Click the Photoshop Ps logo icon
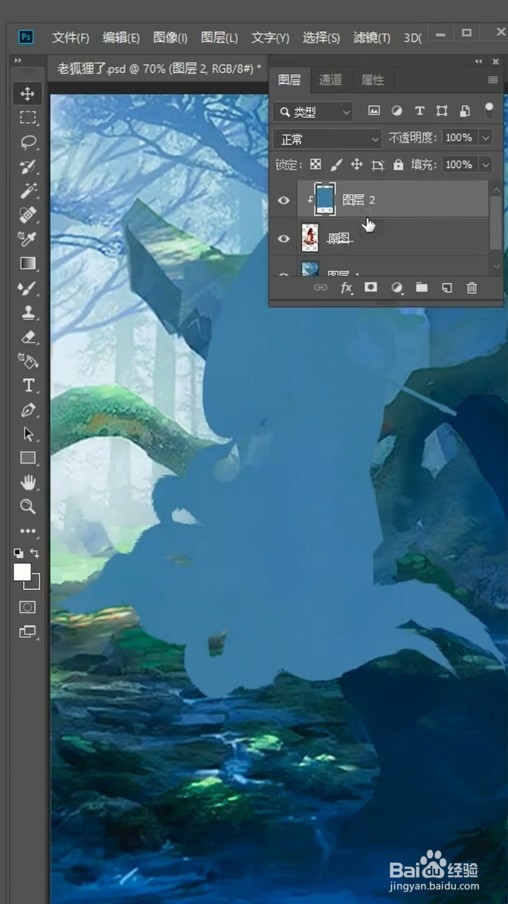The width and height of the screenshot is (508, 904). [26, 38]
